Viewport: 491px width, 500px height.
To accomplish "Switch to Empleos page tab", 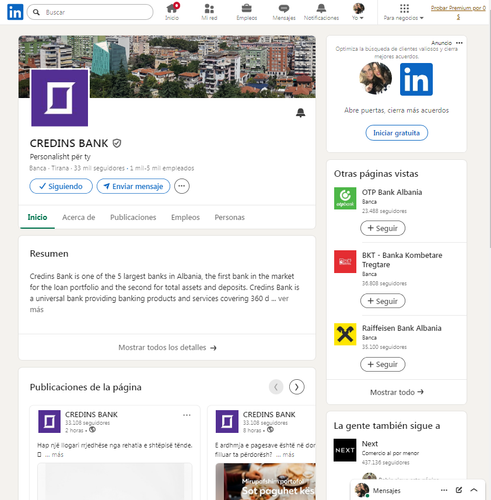I will click(185, 217).
